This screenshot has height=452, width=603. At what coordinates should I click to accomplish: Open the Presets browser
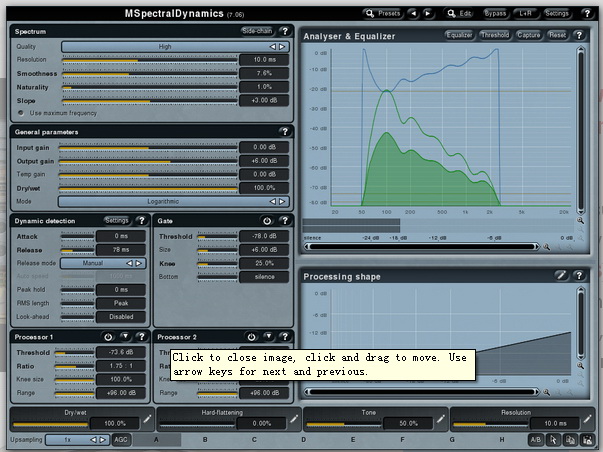click(383, 13)
